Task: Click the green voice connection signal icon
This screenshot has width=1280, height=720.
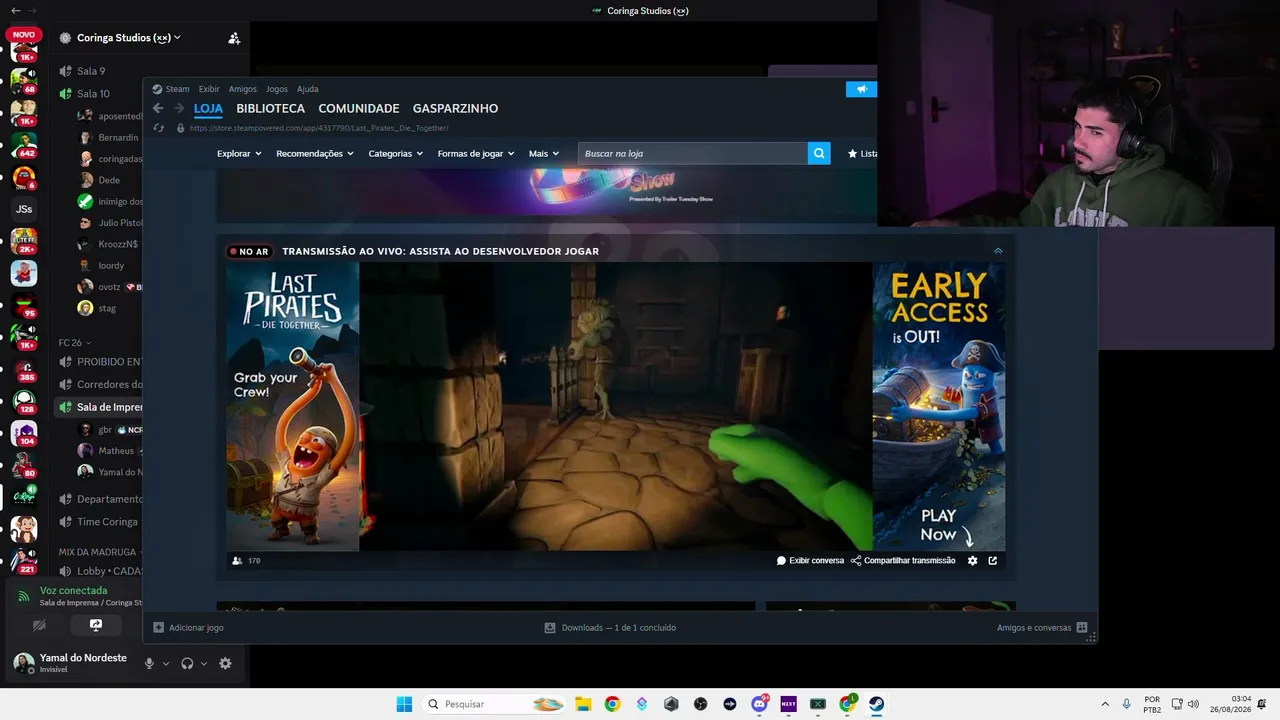Action: [24, 596]
